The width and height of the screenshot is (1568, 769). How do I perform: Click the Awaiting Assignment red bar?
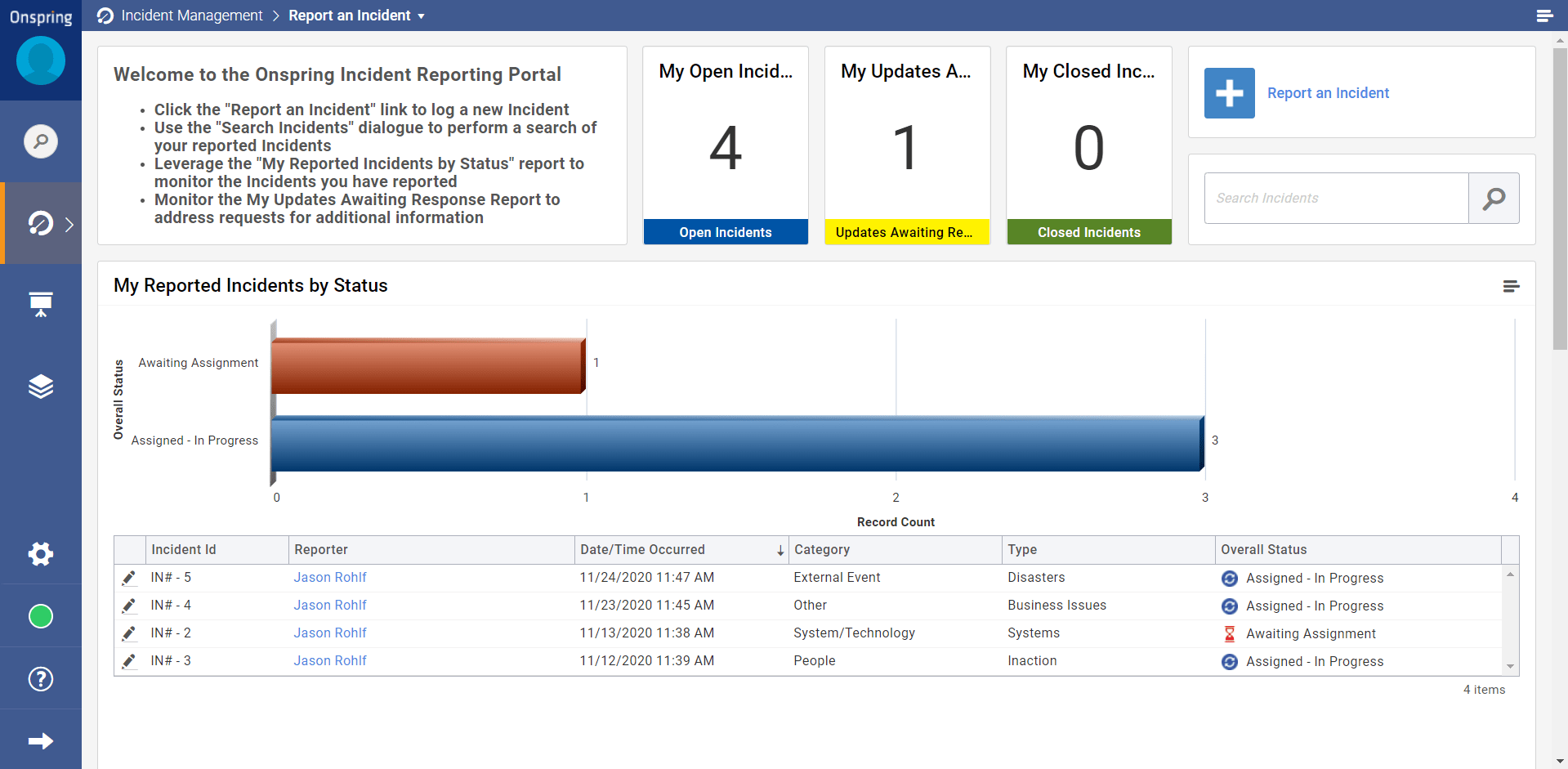[x=428, y=365]
